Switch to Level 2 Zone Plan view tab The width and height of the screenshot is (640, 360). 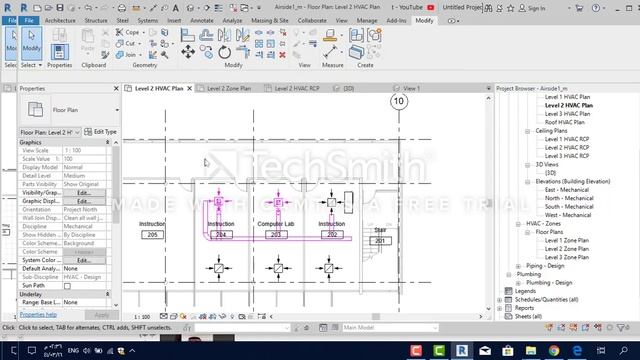point(229,88)
